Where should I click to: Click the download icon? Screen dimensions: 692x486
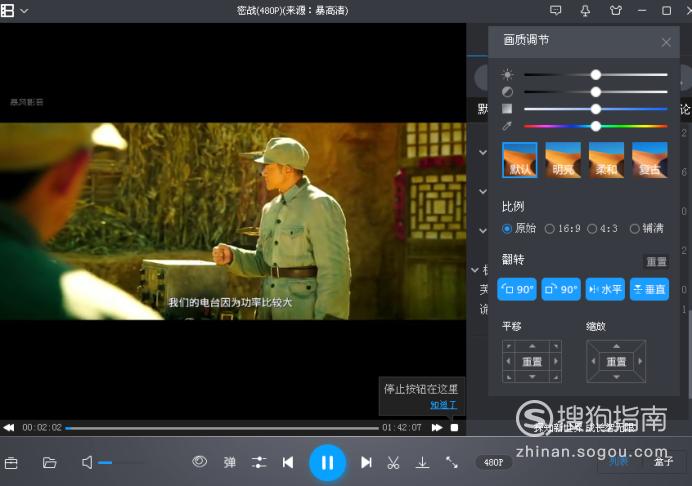click(x=422, y=463)
